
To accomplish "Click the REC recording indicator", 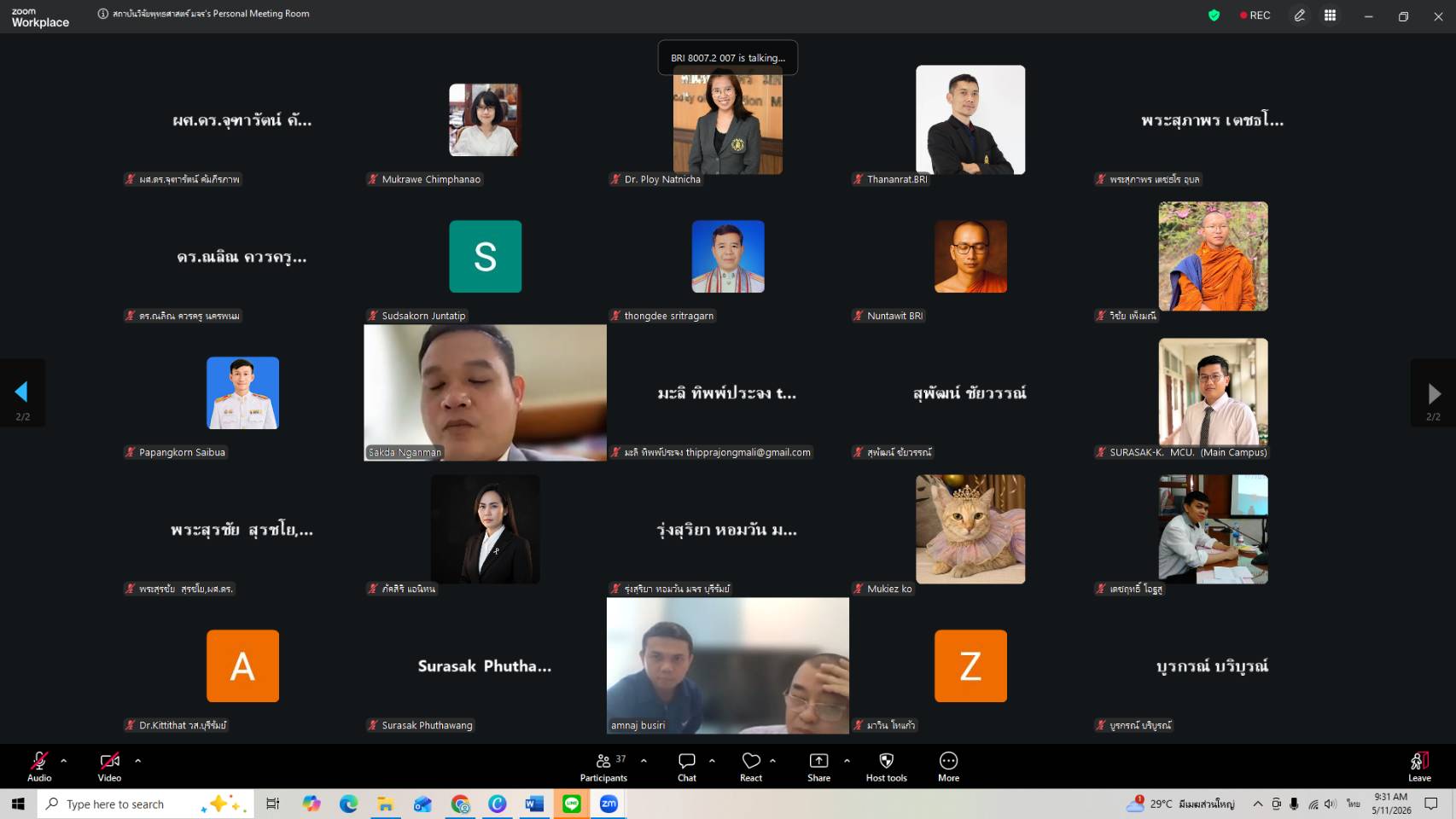I will (x=1255, y=15).
